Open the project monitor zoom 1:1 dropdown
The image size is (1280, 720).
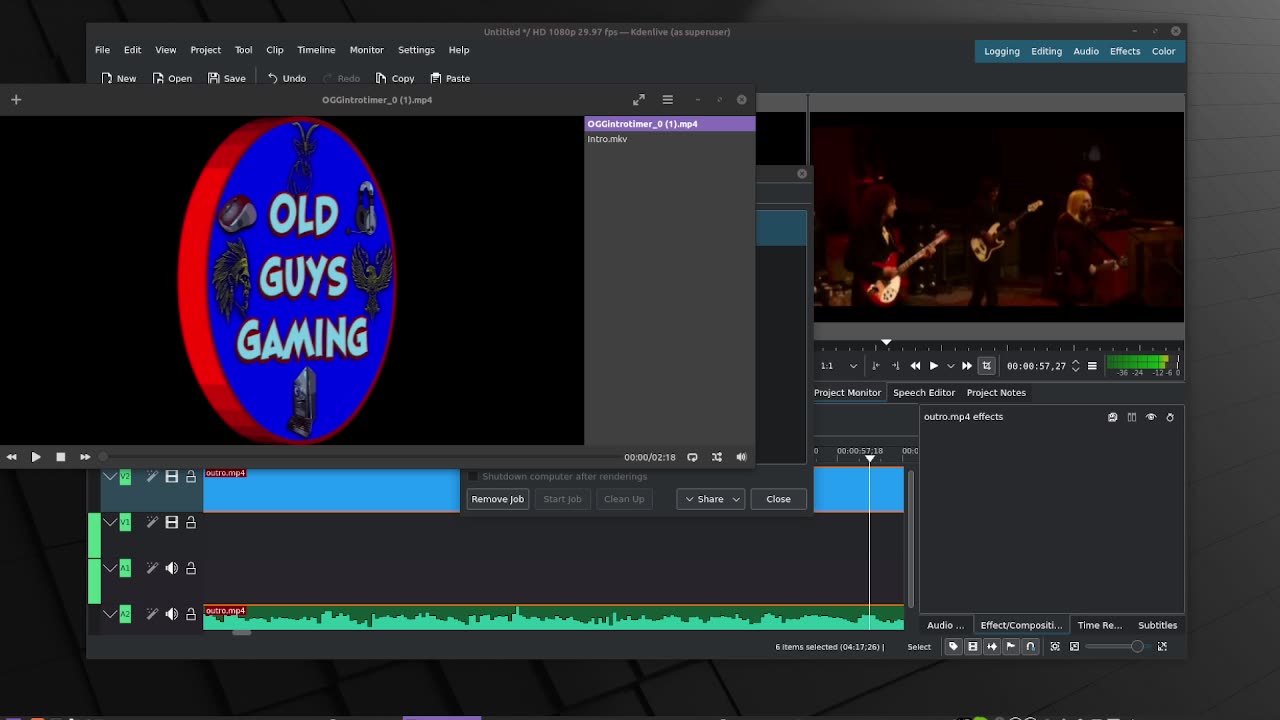(x=839, y=366)
